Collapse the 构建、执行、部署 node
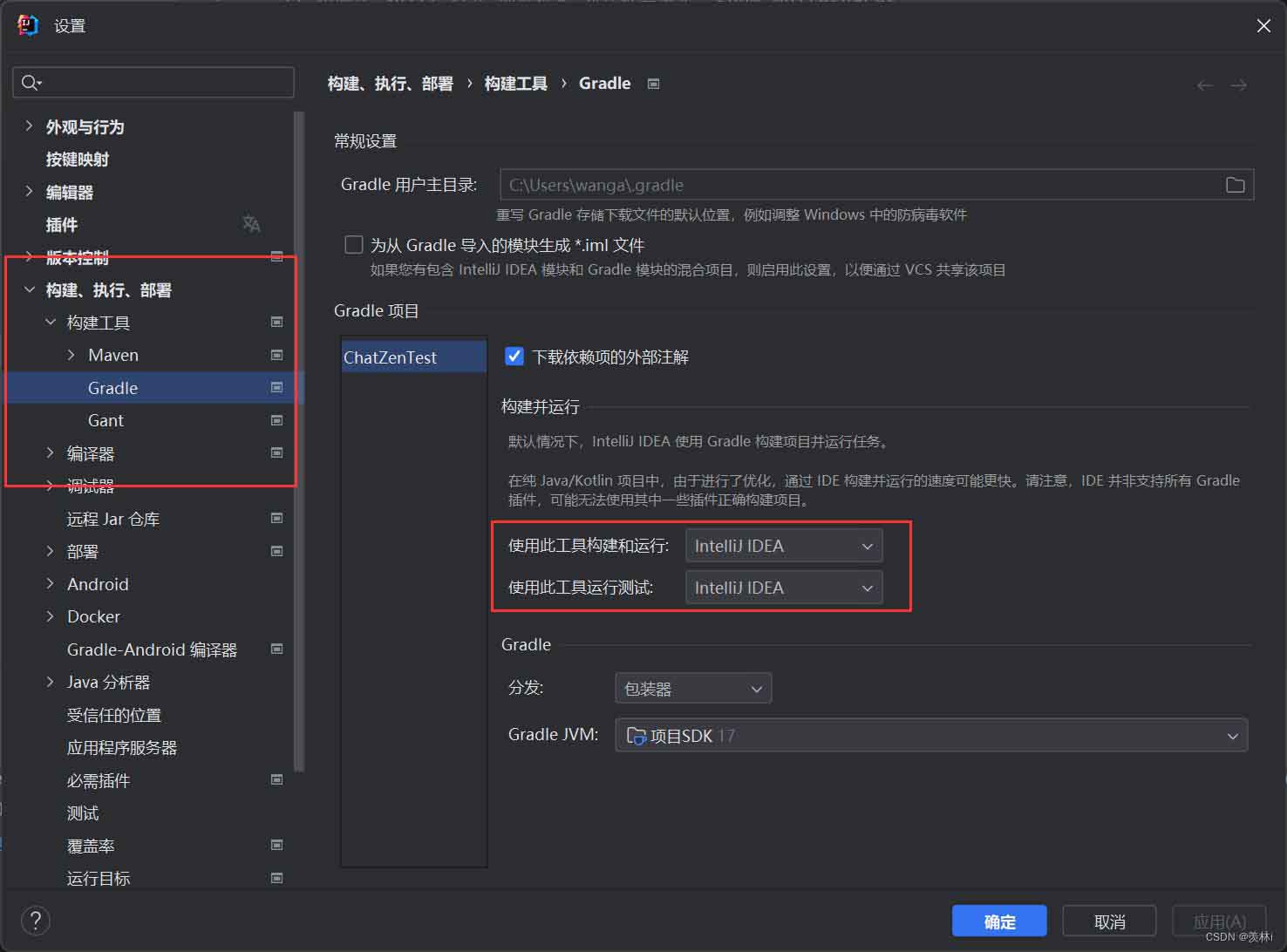This screenshot has width=1287, height=952. (x=29, y=289)
